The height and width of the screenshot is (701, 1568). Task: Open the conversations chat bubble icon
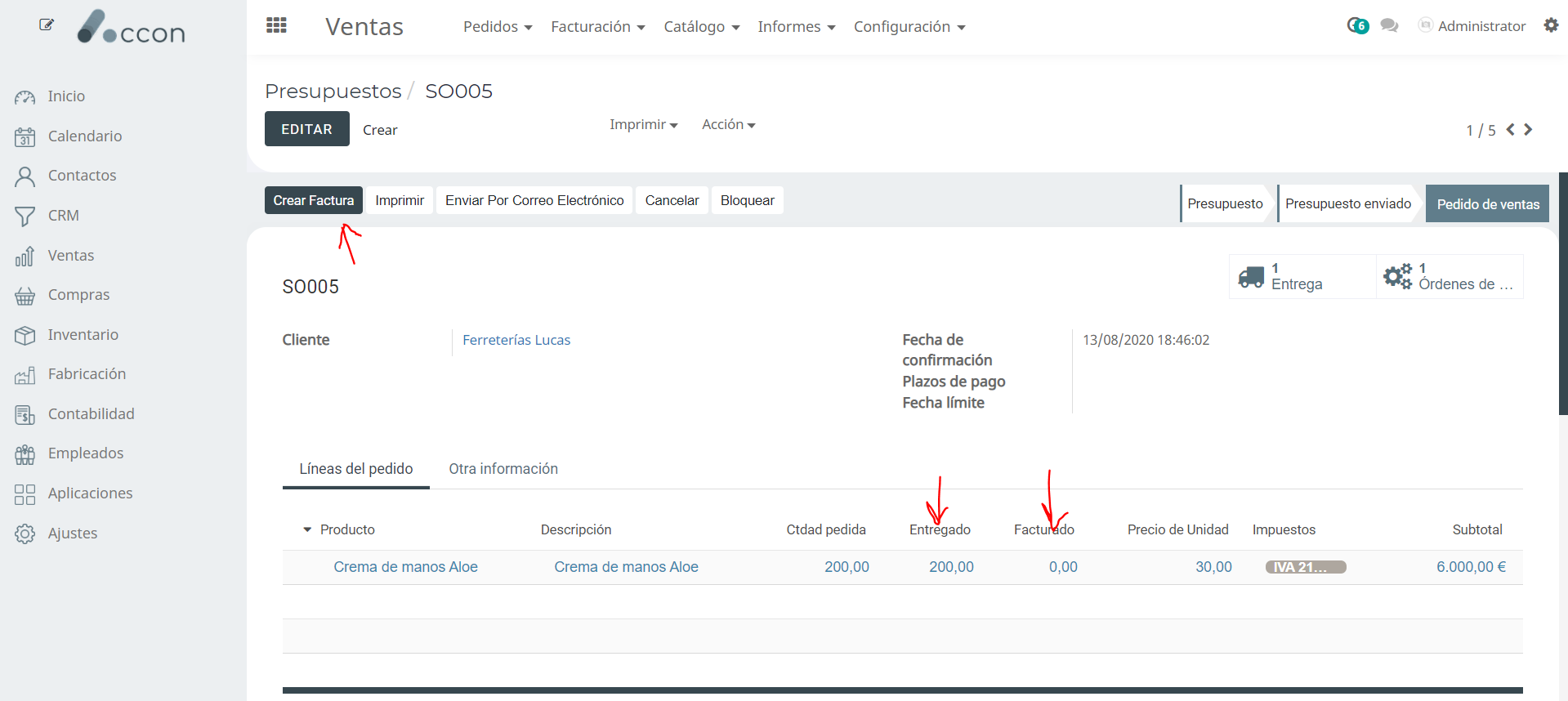[x=1389, y=26]
